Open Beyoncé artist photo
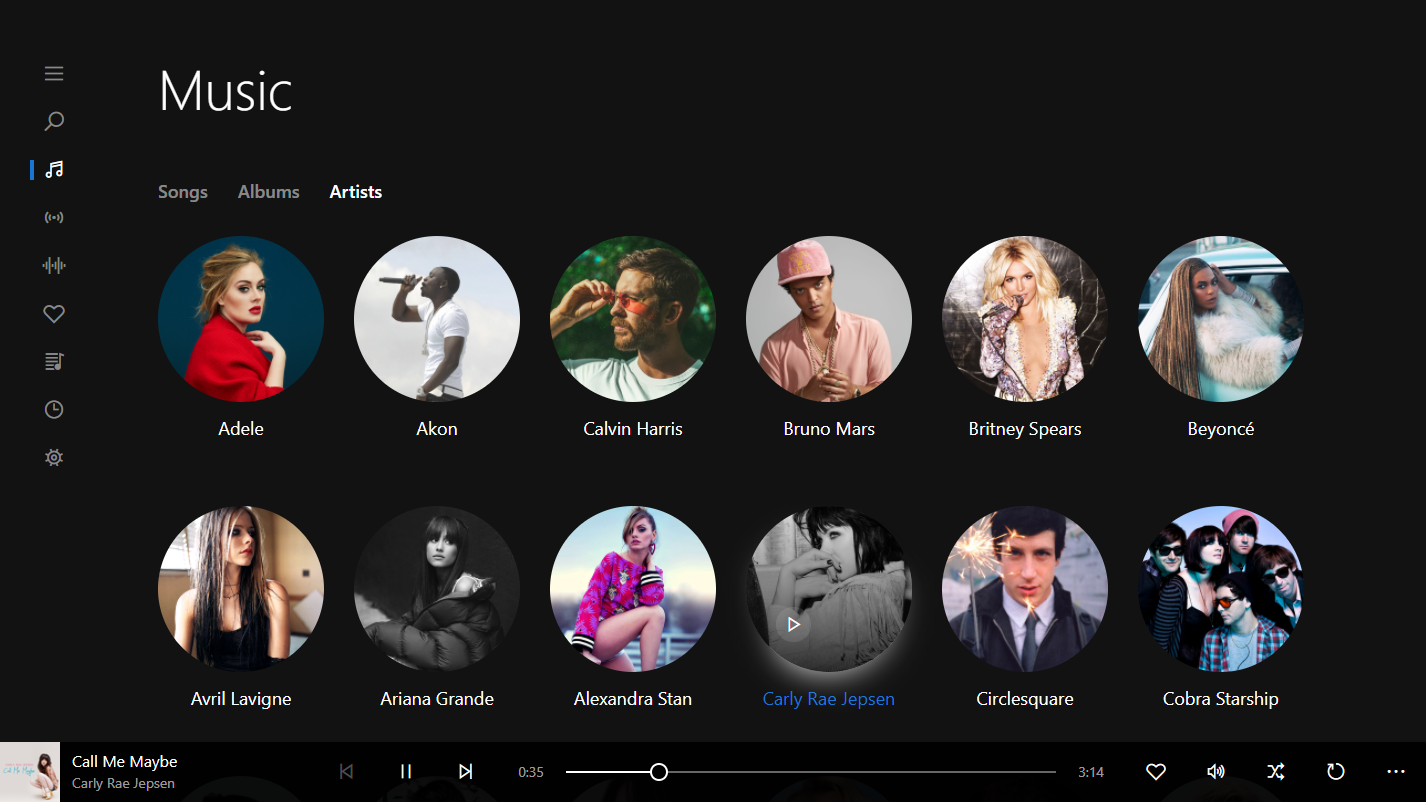1426x802 pixels. pos(1221,319)
